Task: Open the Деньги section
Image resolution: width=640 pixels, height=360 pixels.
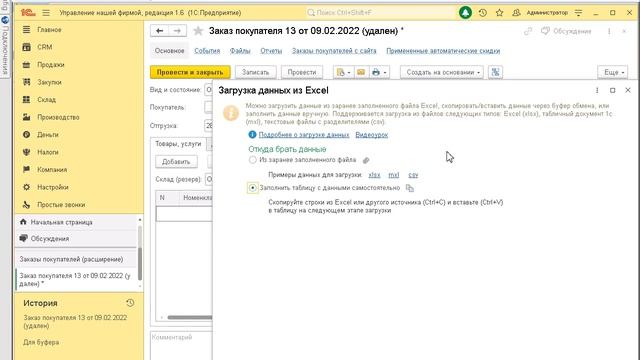Action: tap(47, 135)
